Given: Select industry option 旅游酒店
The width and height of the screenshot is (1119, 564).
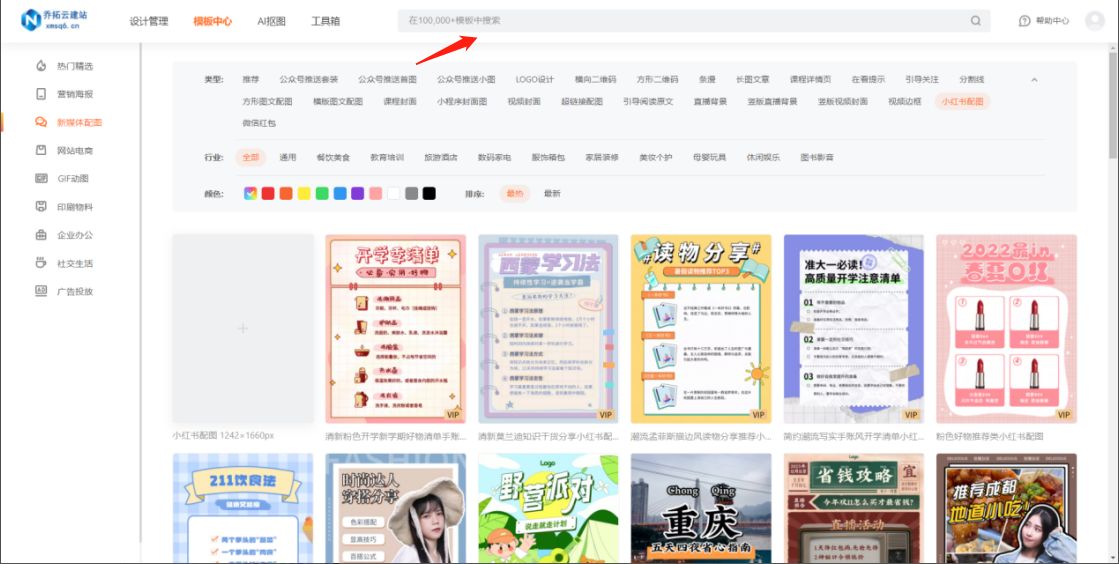Looking at the screenshot, I should tap(441, 157).
